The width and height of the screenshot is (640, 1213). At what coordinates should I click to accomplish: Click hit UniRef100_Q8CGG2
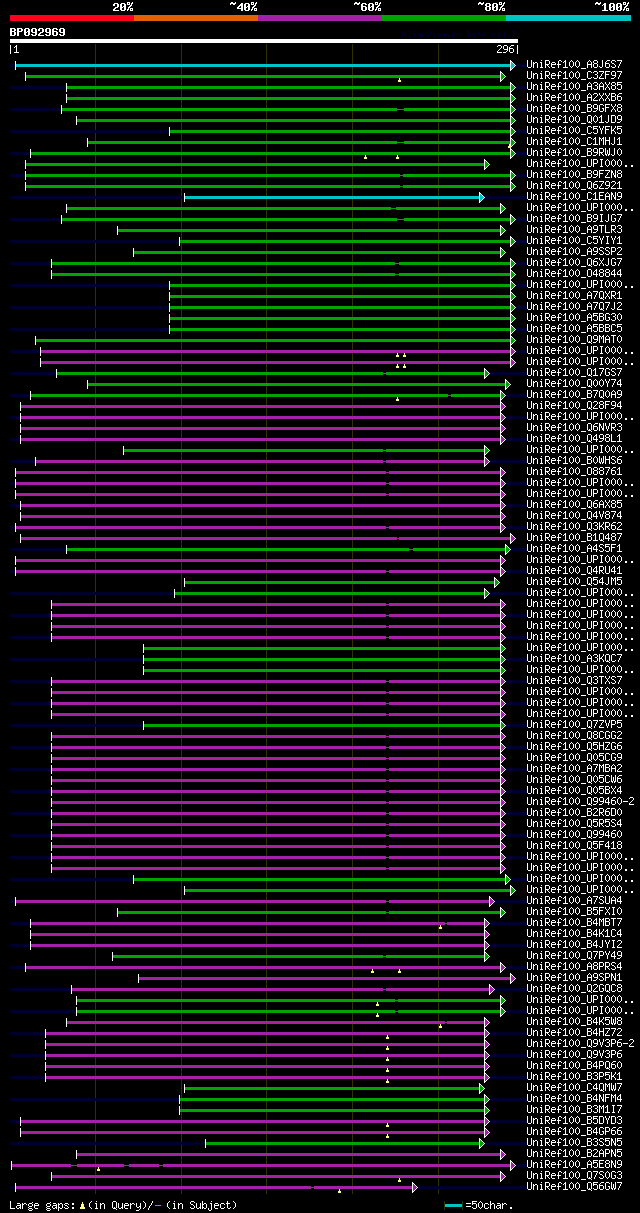(574, 735)
